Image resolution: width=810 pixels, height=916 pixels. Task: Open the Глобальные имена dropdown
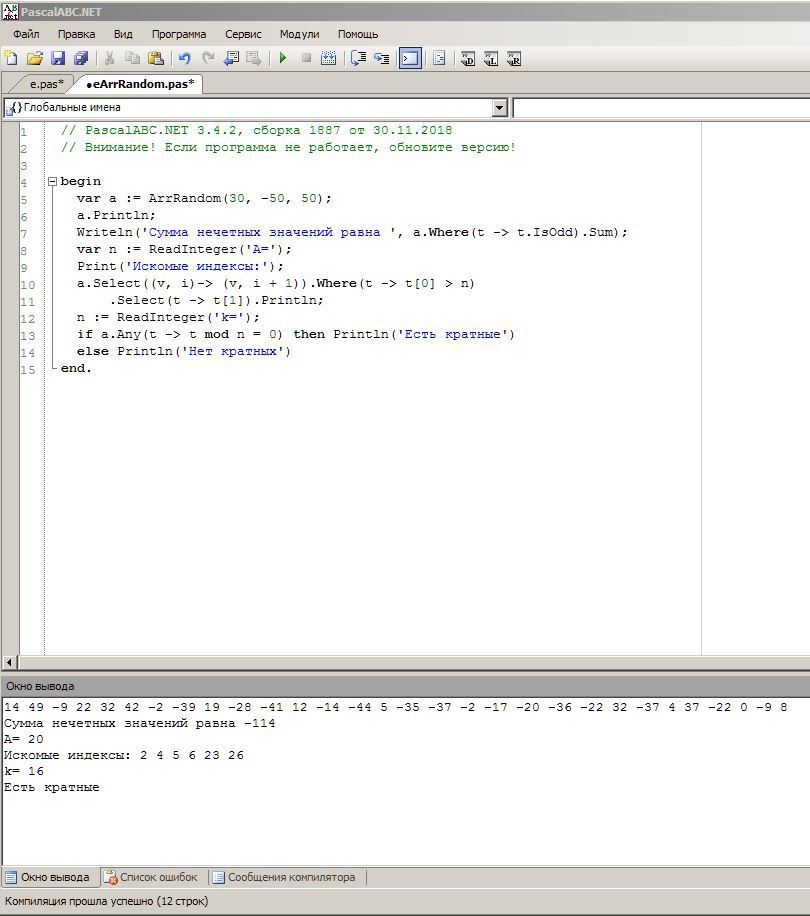click(x=500, y=108)
